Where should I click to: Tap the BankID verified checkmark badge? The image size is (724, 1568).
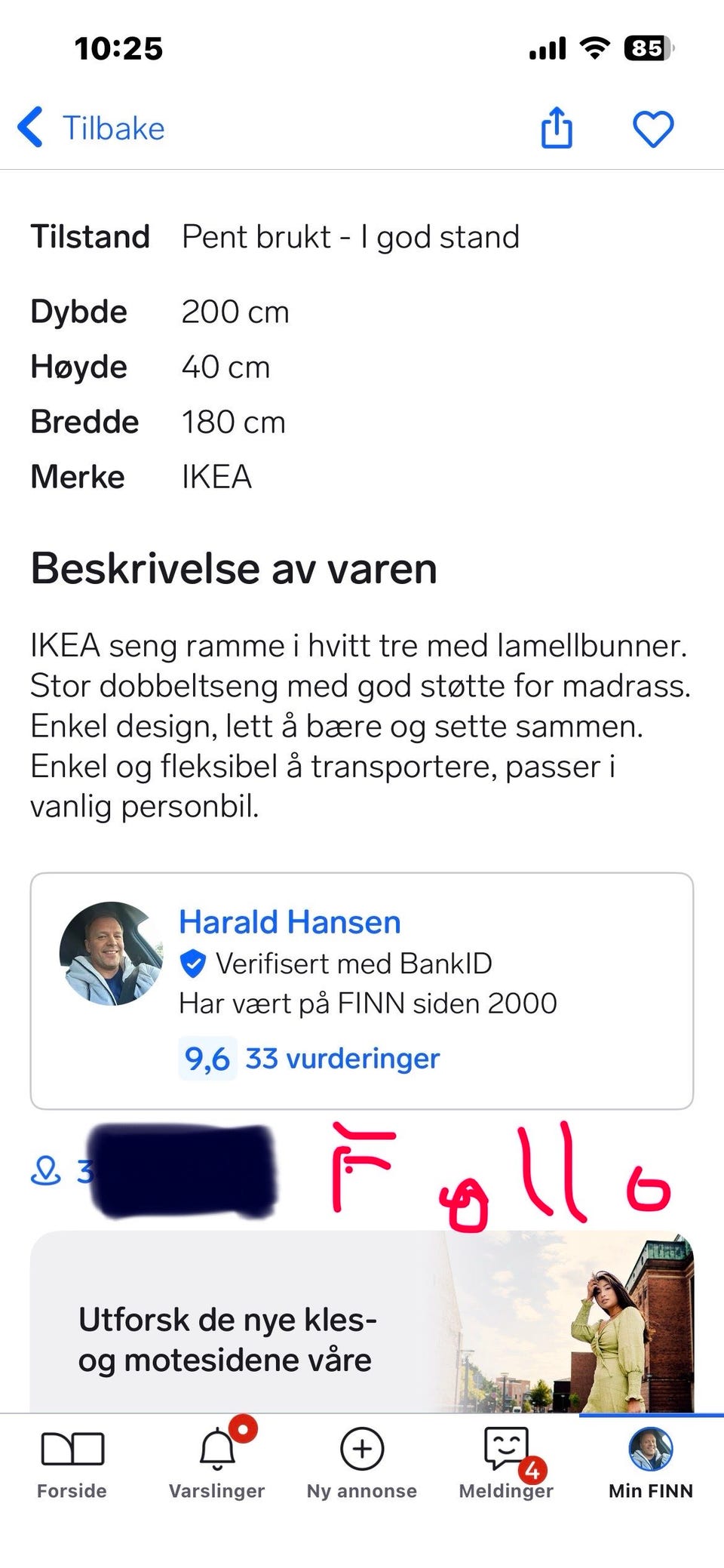[x=193, y=964]
